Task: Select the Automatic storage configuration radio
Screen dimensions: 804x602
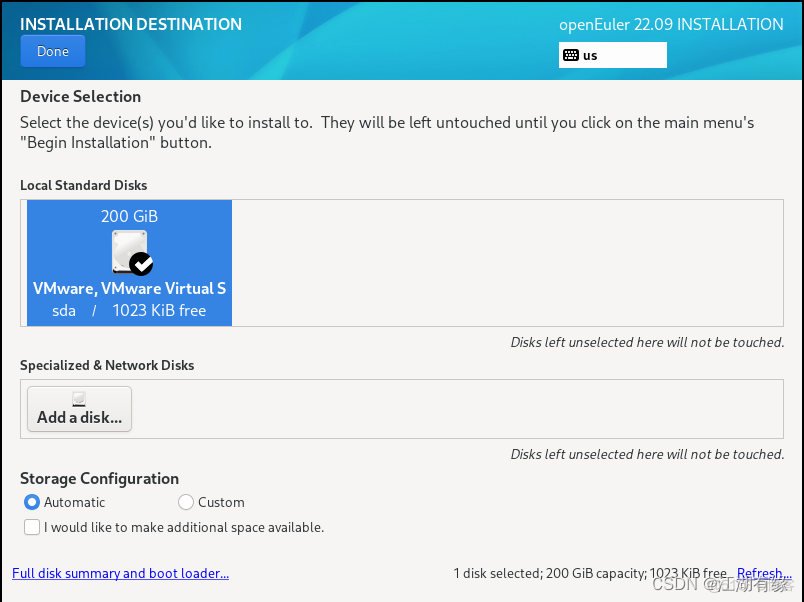Action: pos(32,502)
